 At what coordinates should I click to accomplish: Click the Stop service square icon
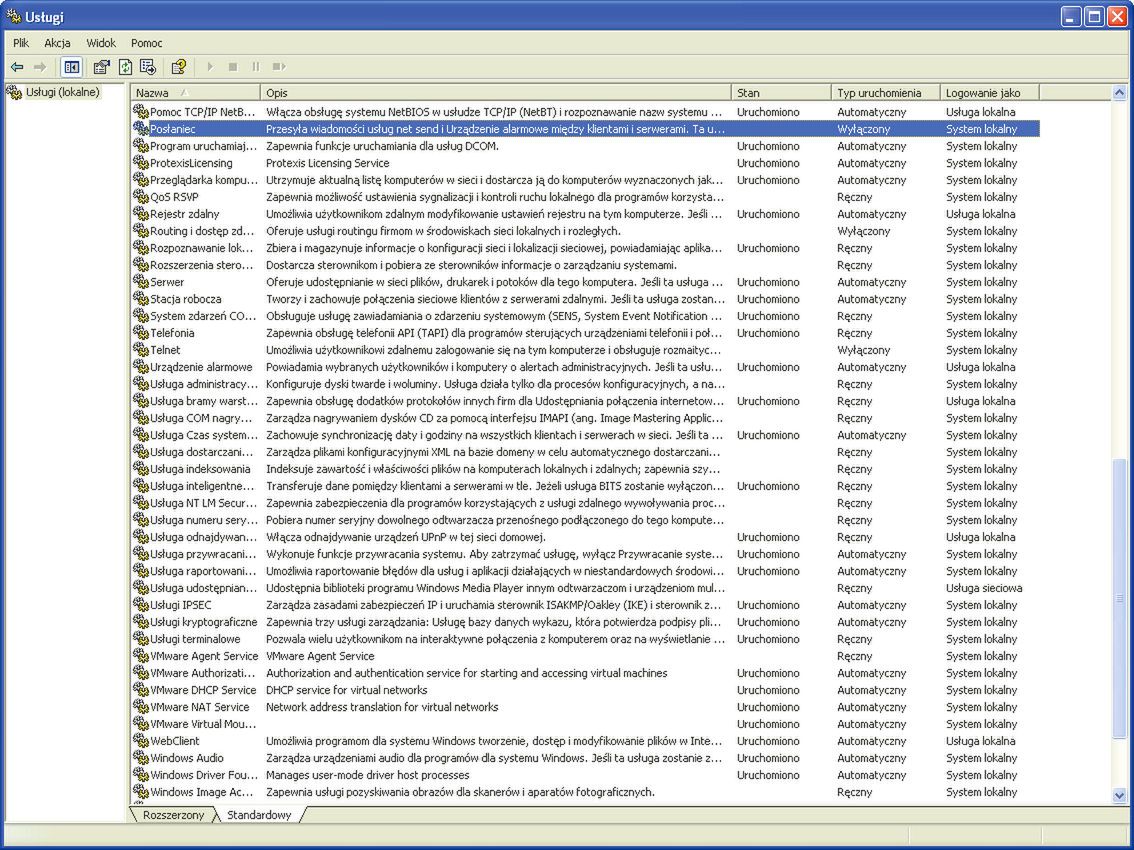click(233, 67)
